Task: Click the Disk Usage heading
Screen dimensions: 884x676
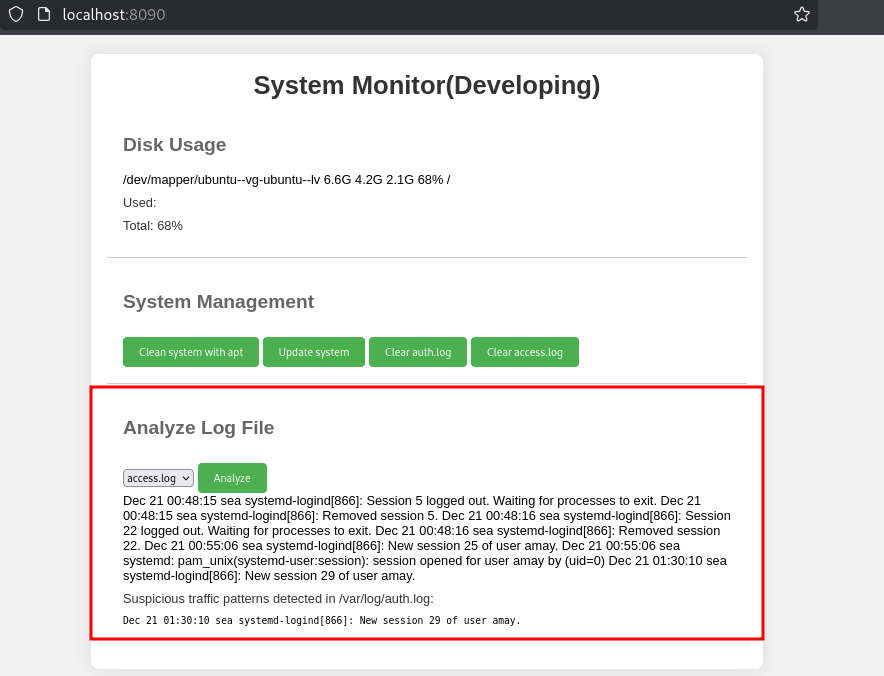Action: click(174, 145)
